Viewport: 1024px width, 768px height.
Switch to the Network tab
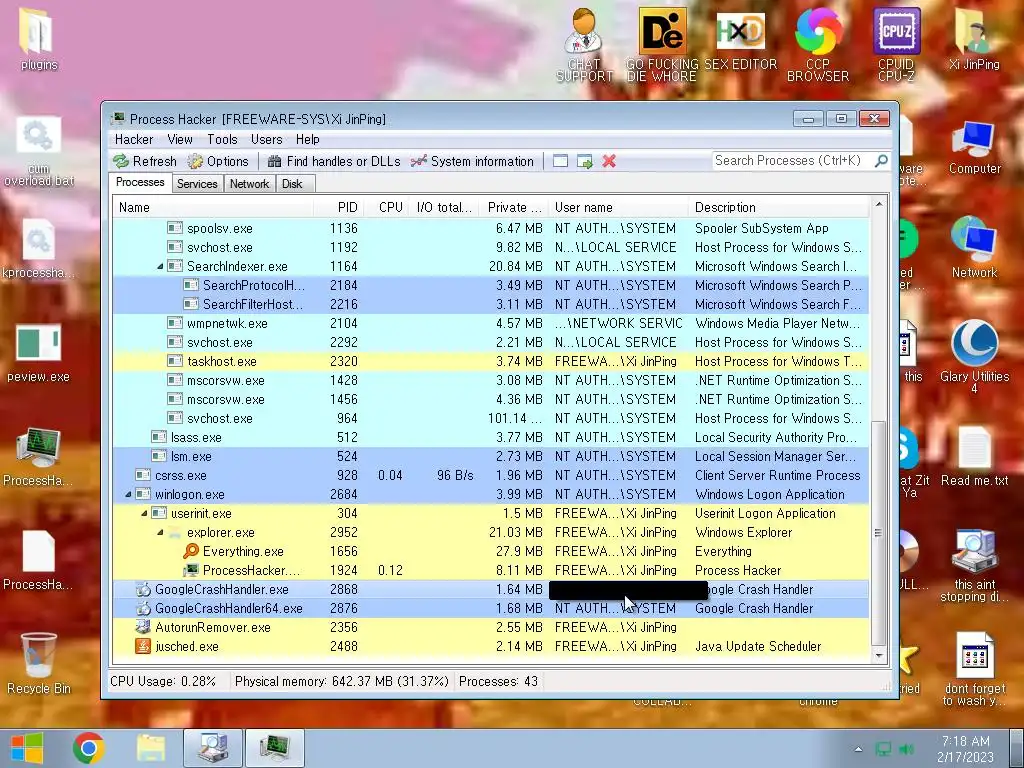coord(249,184)
